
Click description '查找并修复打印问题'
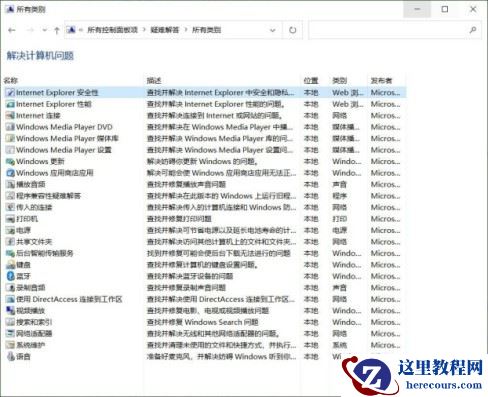point(179,219)
